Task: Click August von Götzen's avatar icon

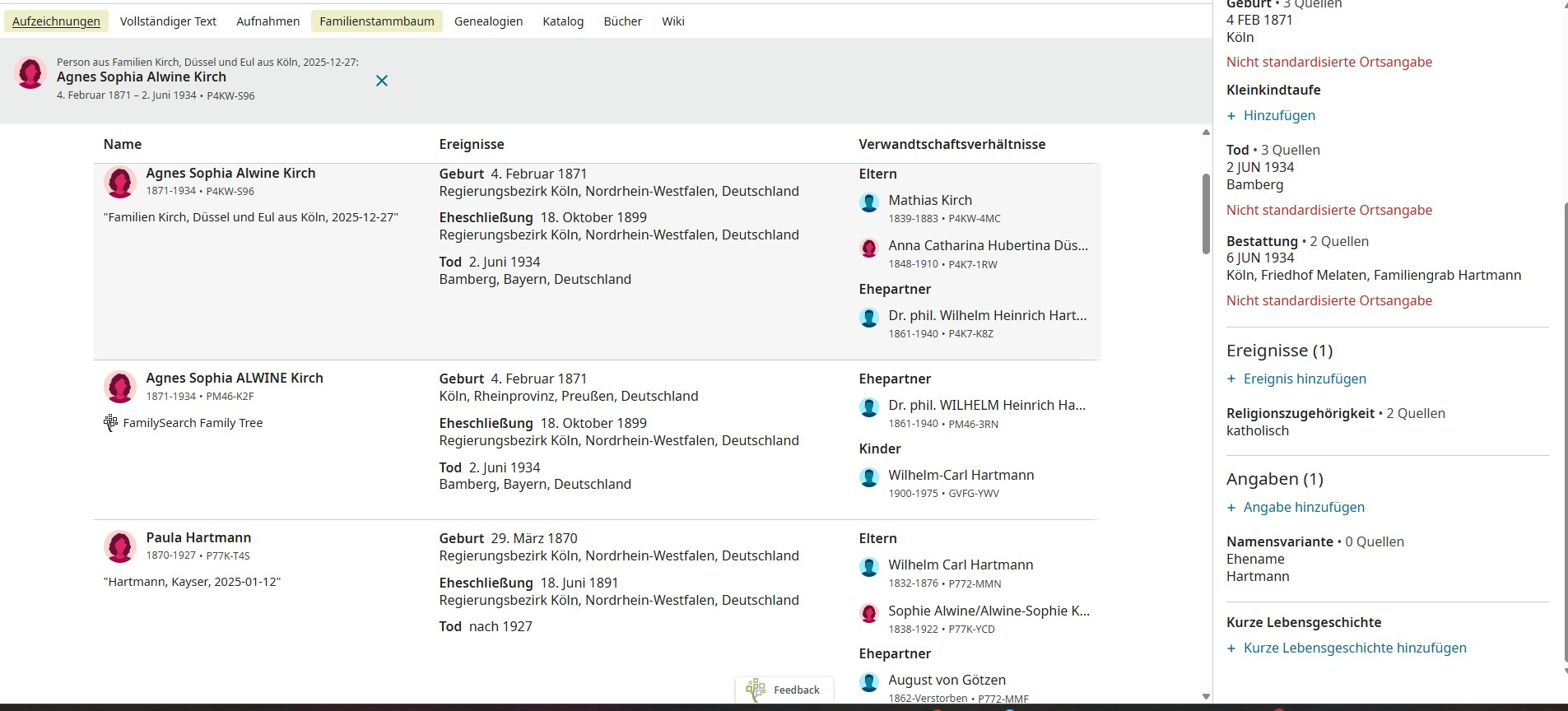Action: click(x=869, y=682)
